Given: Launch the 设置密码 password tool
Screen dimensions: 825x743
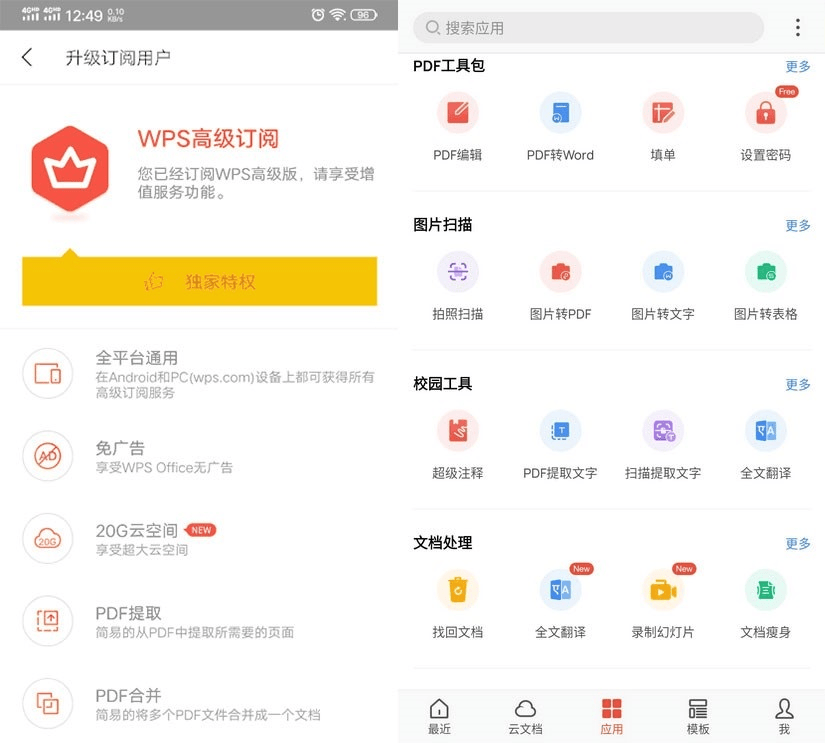Looking at the screenshot, I should [765, 124].
